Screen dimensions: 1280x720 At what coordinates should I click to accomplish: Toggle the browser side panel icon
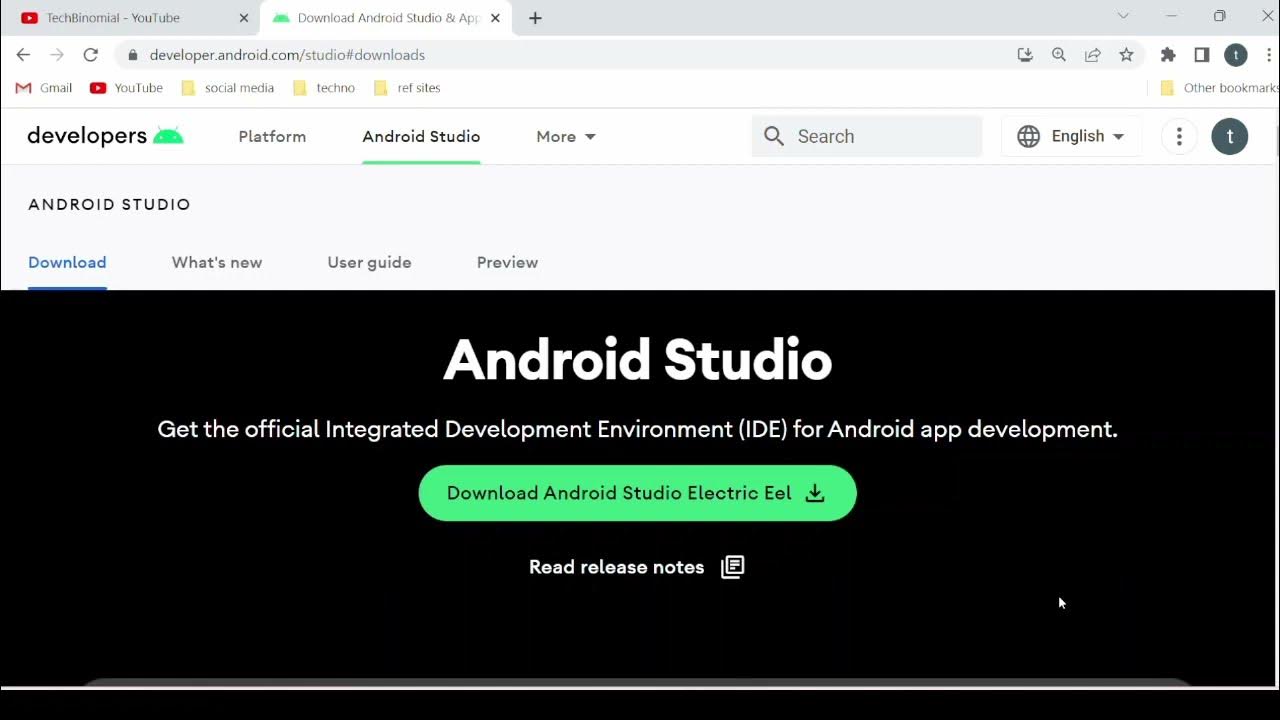pos(1202,55)
